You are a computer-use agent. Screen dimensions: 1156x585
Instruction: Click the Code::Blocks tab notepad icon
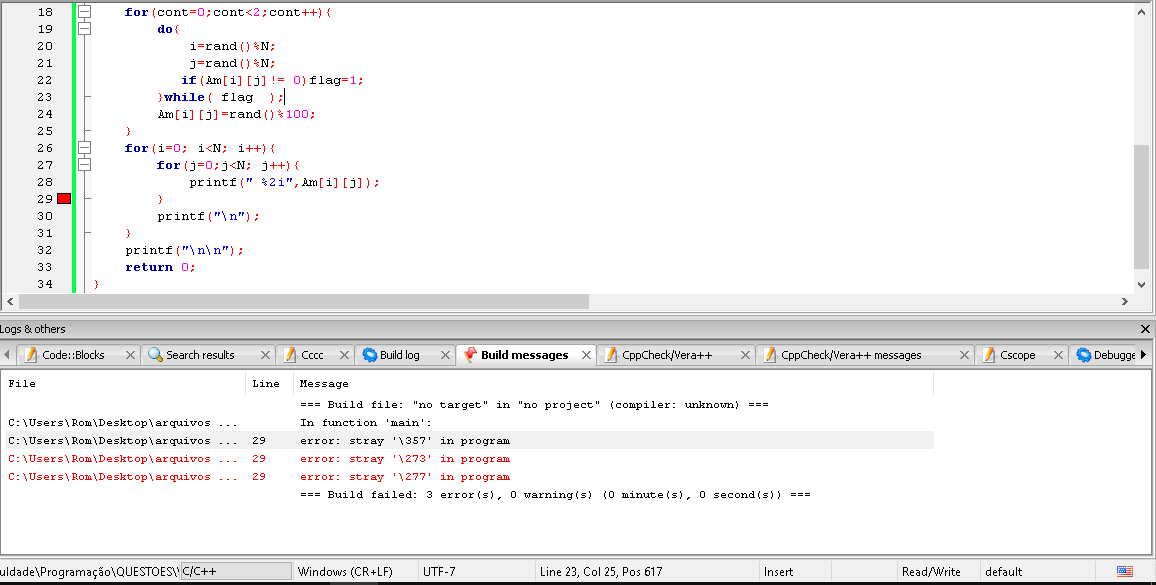(30, 355)
